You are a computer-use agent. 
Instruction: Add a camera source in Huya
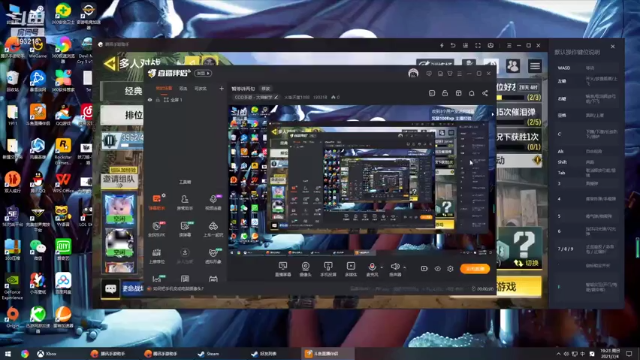click(x=305, y=269)
